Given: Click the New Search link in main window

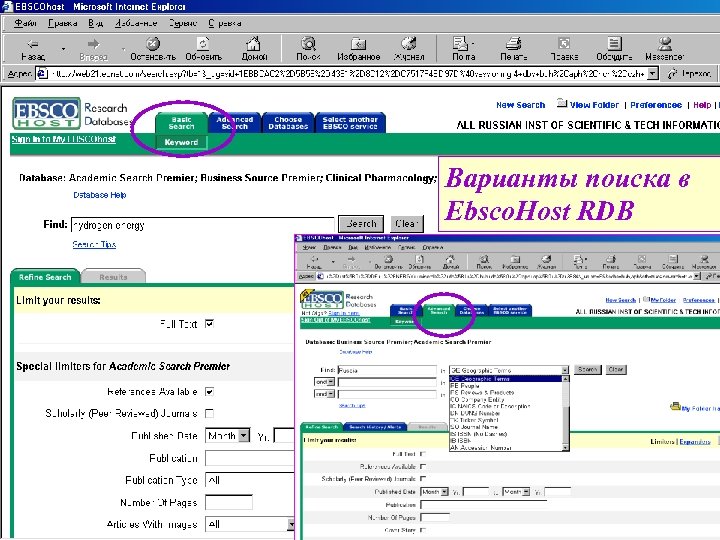Looking at the screenshot, I should 520,105.
